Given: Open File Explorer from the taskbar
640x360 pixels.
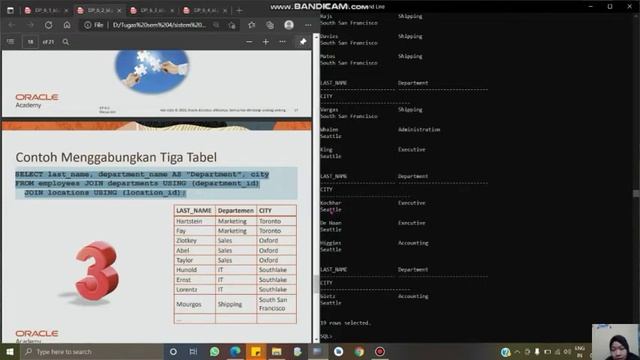Looking at the screenshot, I should point(276,351).
